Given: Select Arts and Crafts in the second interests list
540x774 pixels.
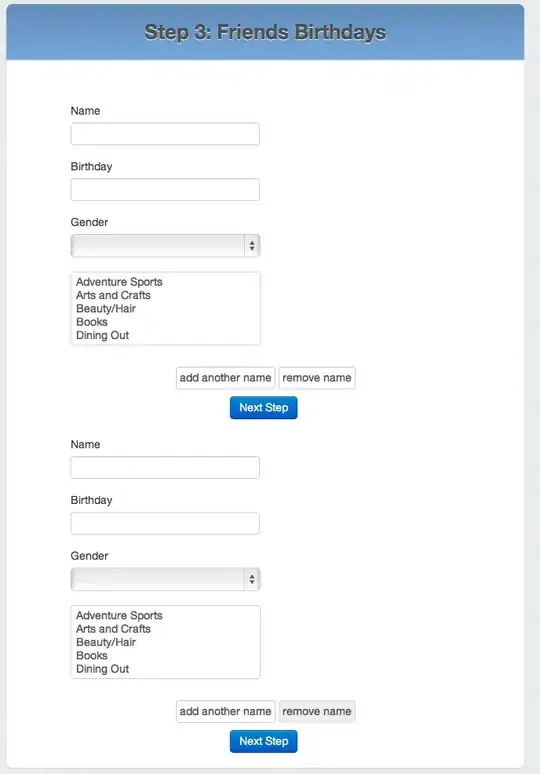Looking at the screenshot, I should 113,629.
